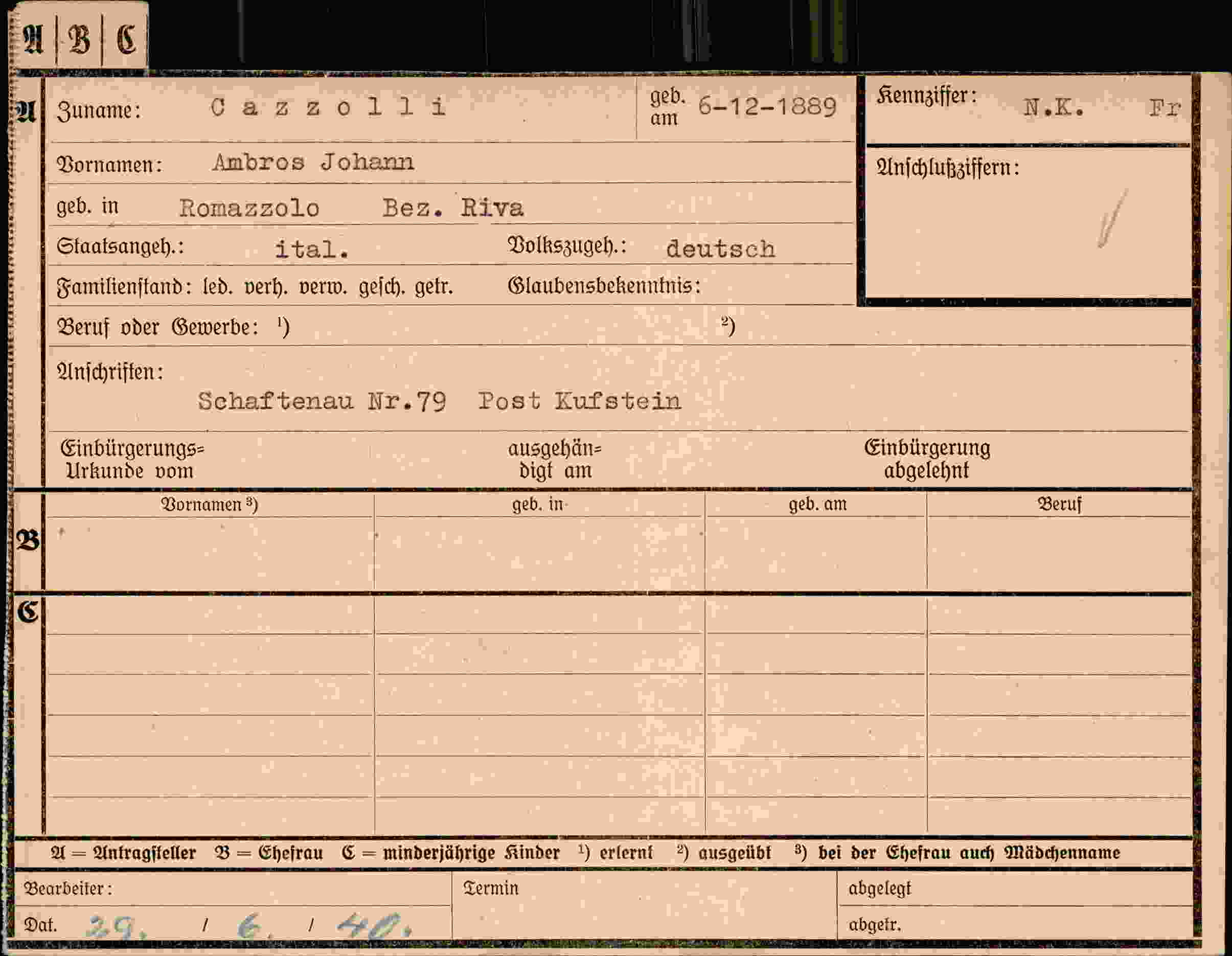Viewport: 1232px width, 956px height.
Task: Click the section C margin letter
Action: 28,612
